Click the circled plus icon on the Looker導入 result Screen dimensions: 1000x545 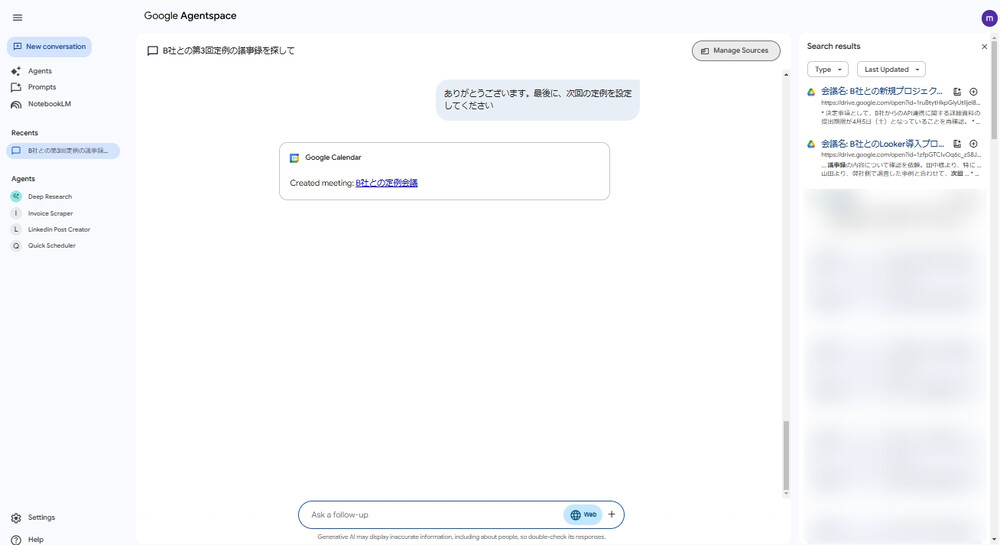973,144
